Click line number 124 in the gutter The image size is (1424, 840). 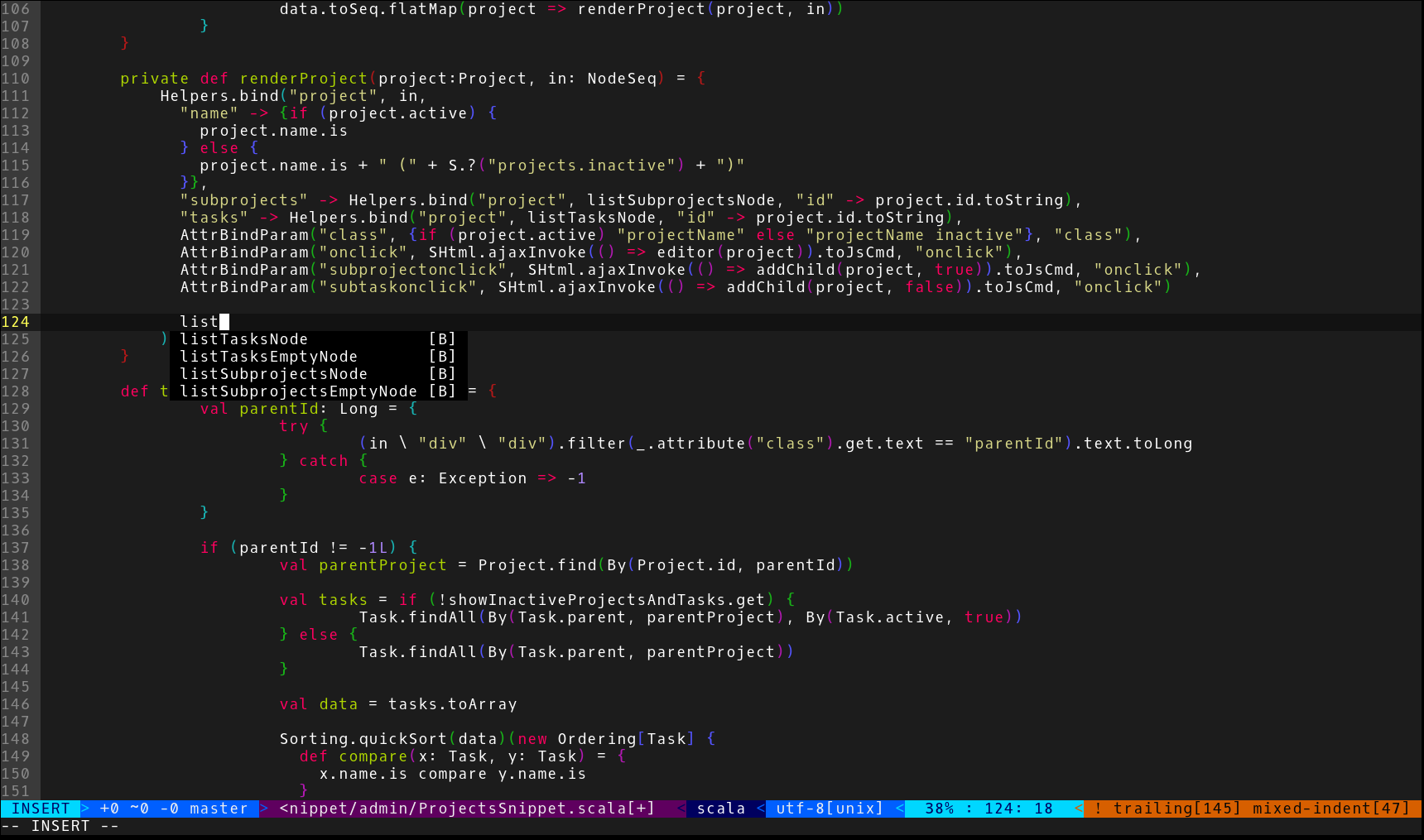tap(16, 322)
